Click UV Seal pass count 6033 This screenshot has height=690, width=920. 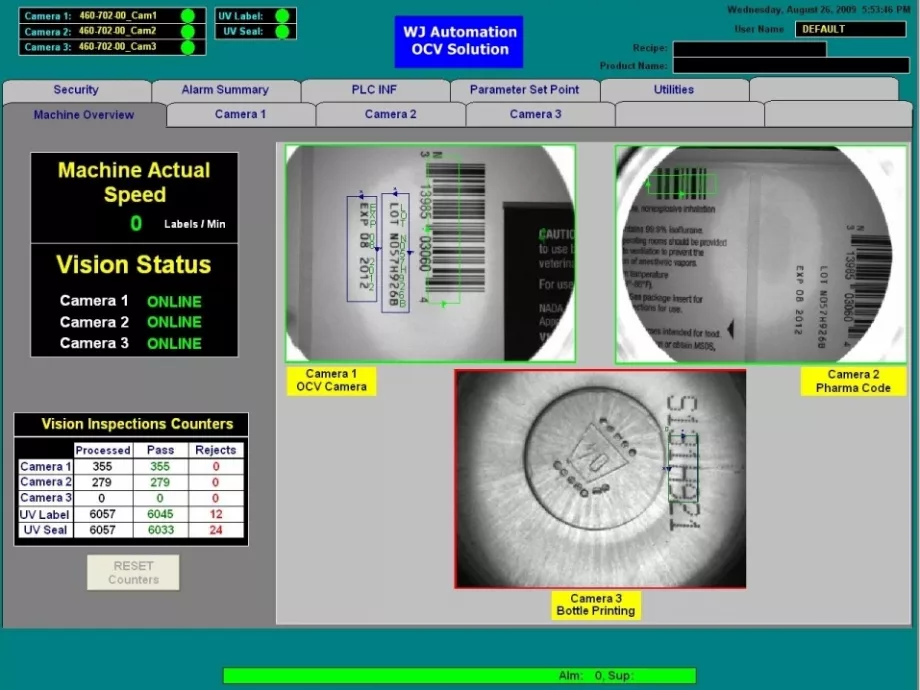click(x=160, y=530)
